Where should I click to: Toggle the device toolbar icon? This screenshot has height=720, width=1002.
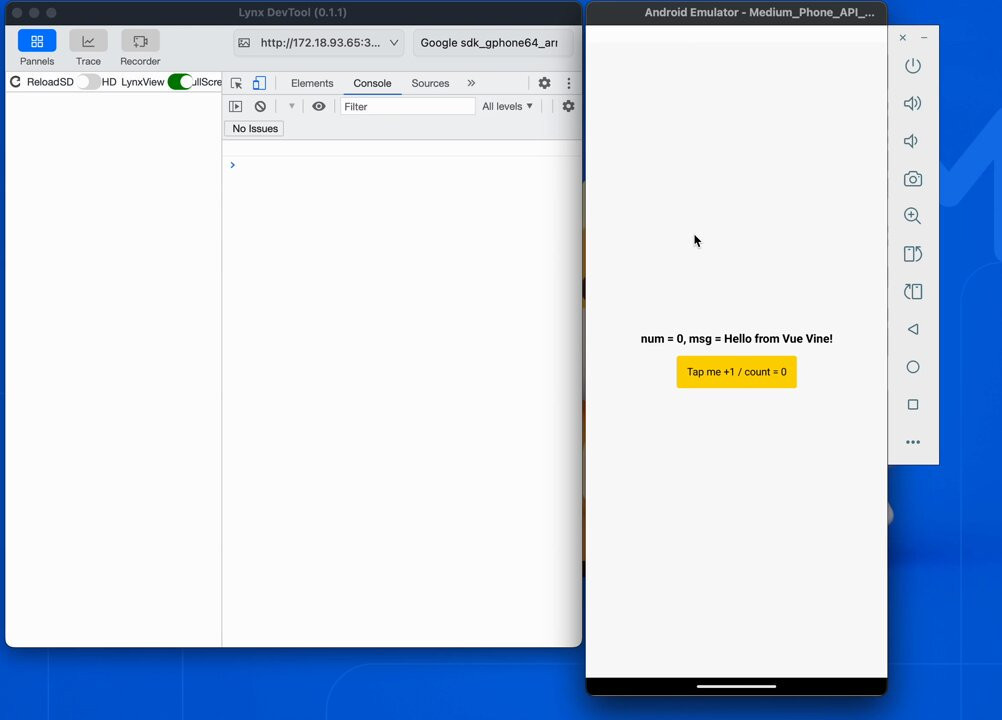259,83
